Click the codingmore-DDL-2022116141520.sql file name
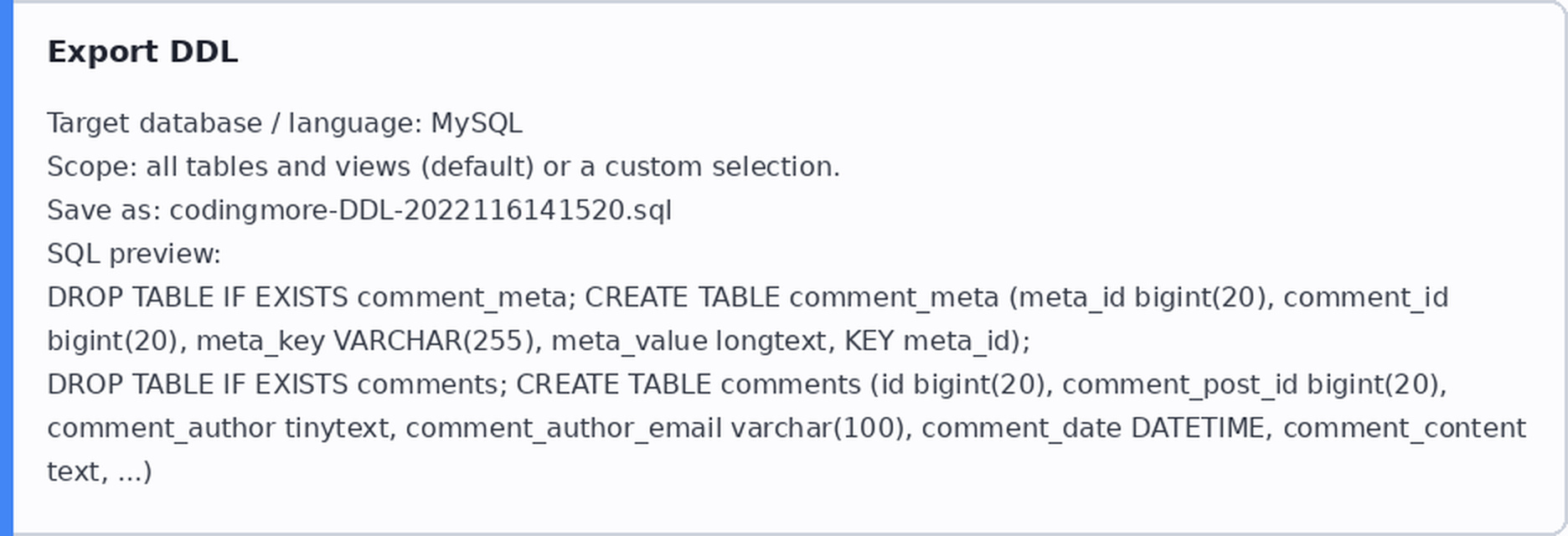The height and width of the screenshot is (536, 1568). tap(420, 210)
